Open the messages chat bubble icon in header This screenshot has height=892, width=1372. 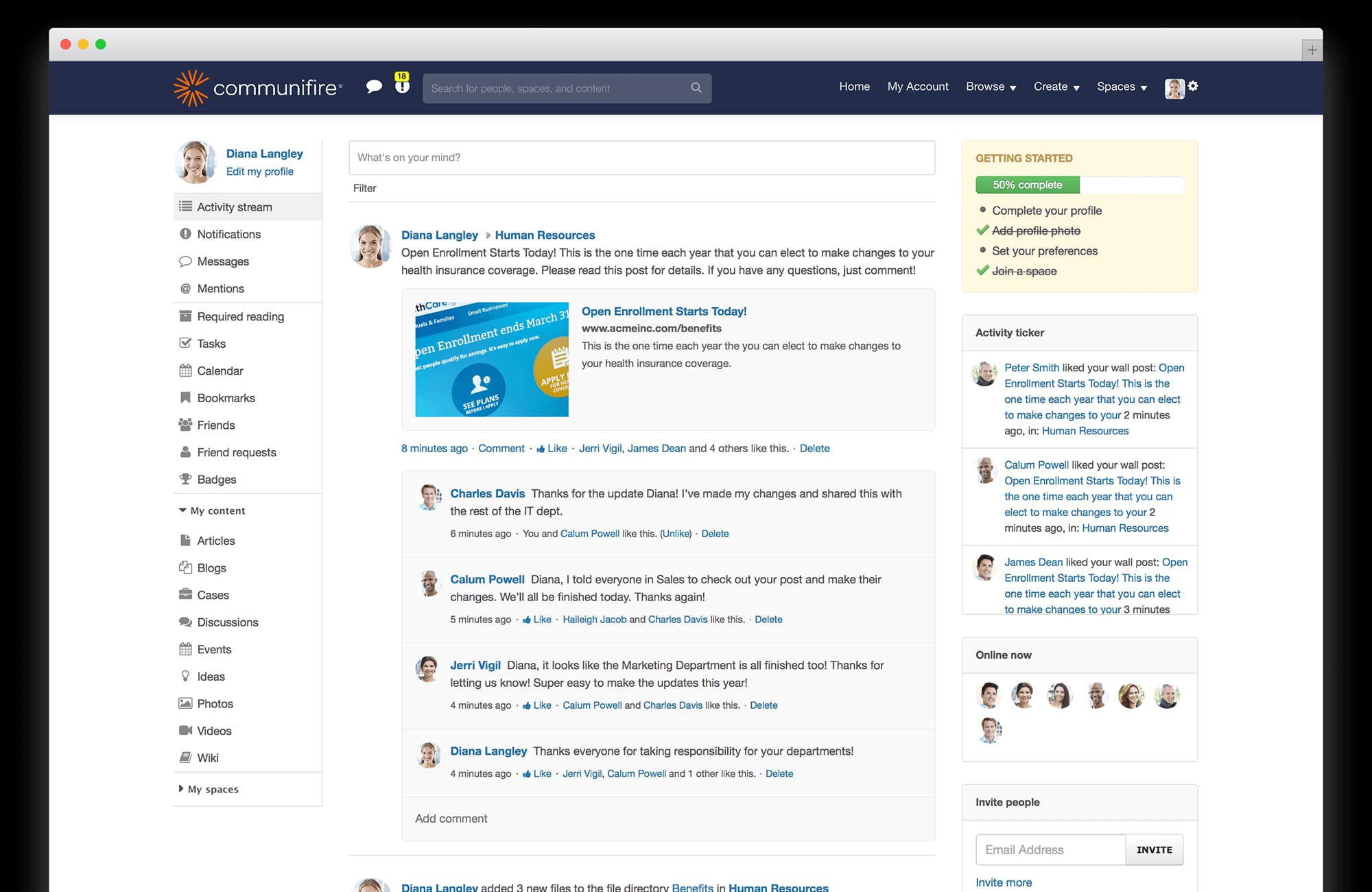pyautogui.click(x=374, y=86)
